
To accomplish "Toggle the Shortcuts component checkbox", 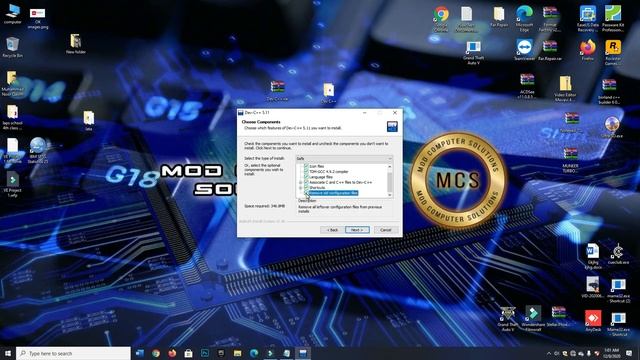I will tap(306, 187).
